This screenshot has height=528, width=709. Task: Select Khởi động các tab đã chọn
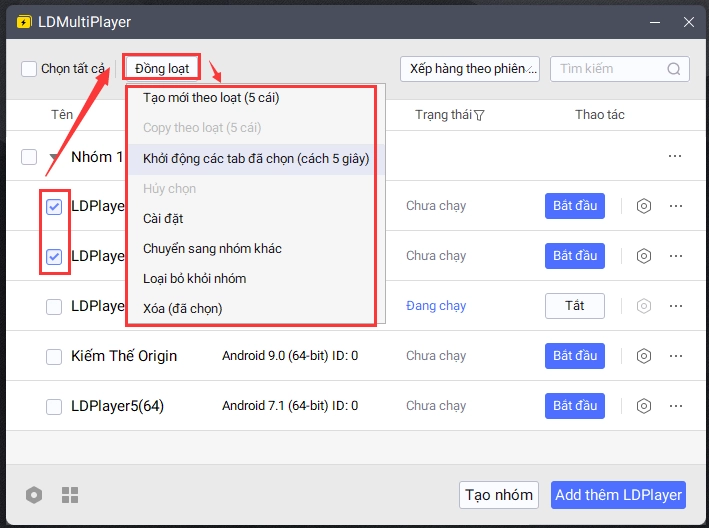tap(256, 159)
